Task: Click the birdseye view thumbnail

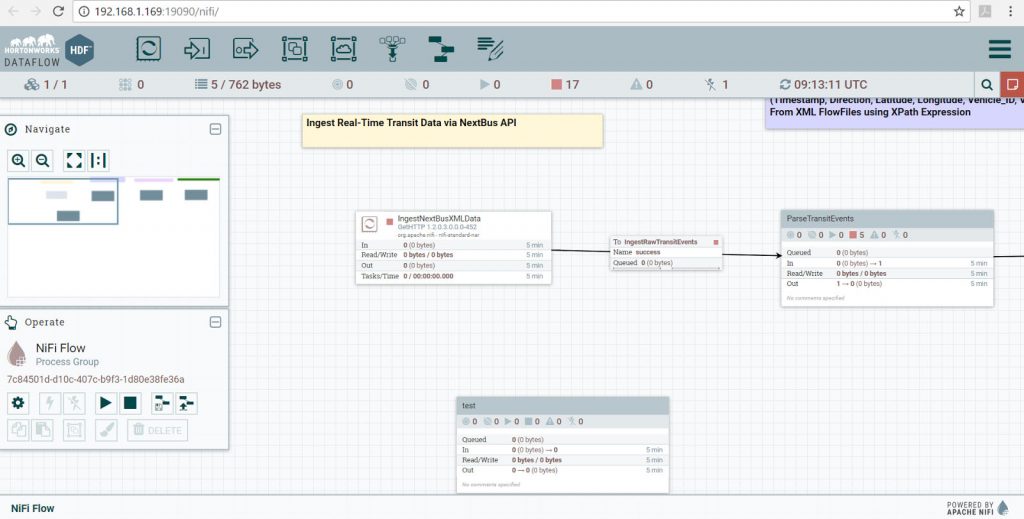Action: (113, 237)
